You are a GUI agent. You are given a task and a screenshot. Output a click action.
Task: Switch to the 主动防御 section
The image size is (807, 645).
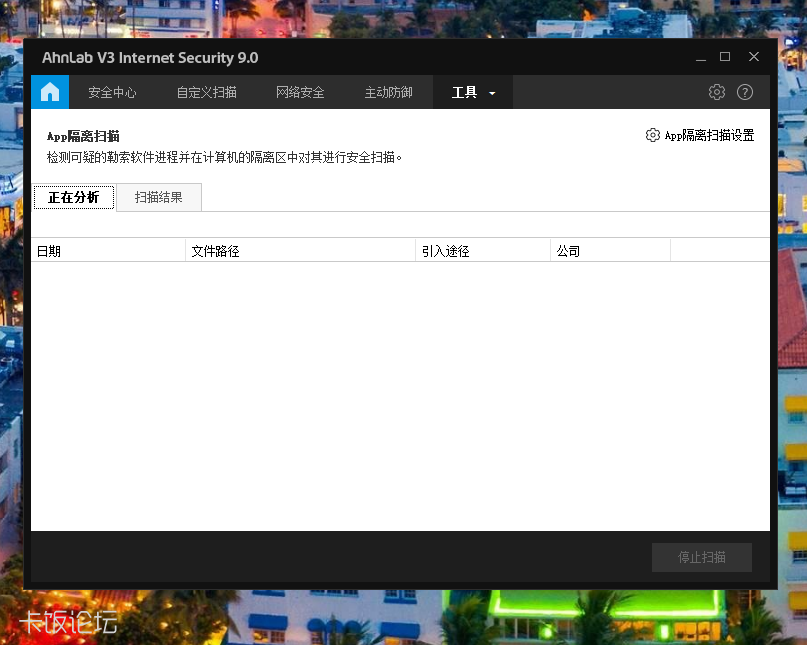pyautogui.click(x=389, y=91)
